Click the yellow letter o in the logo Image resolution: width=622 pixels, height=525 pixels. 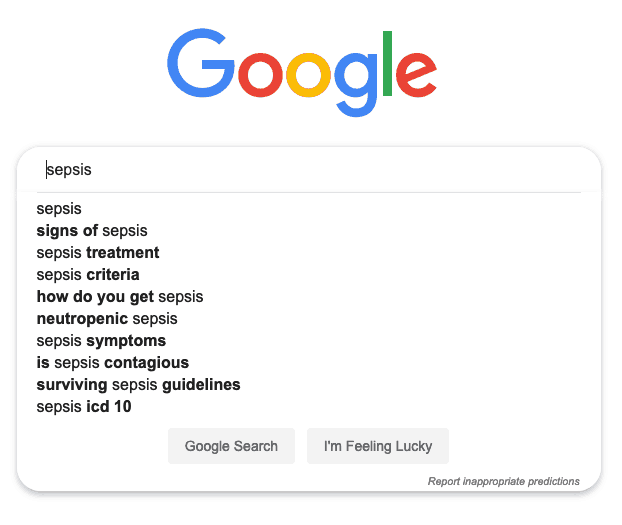(308, 75)
